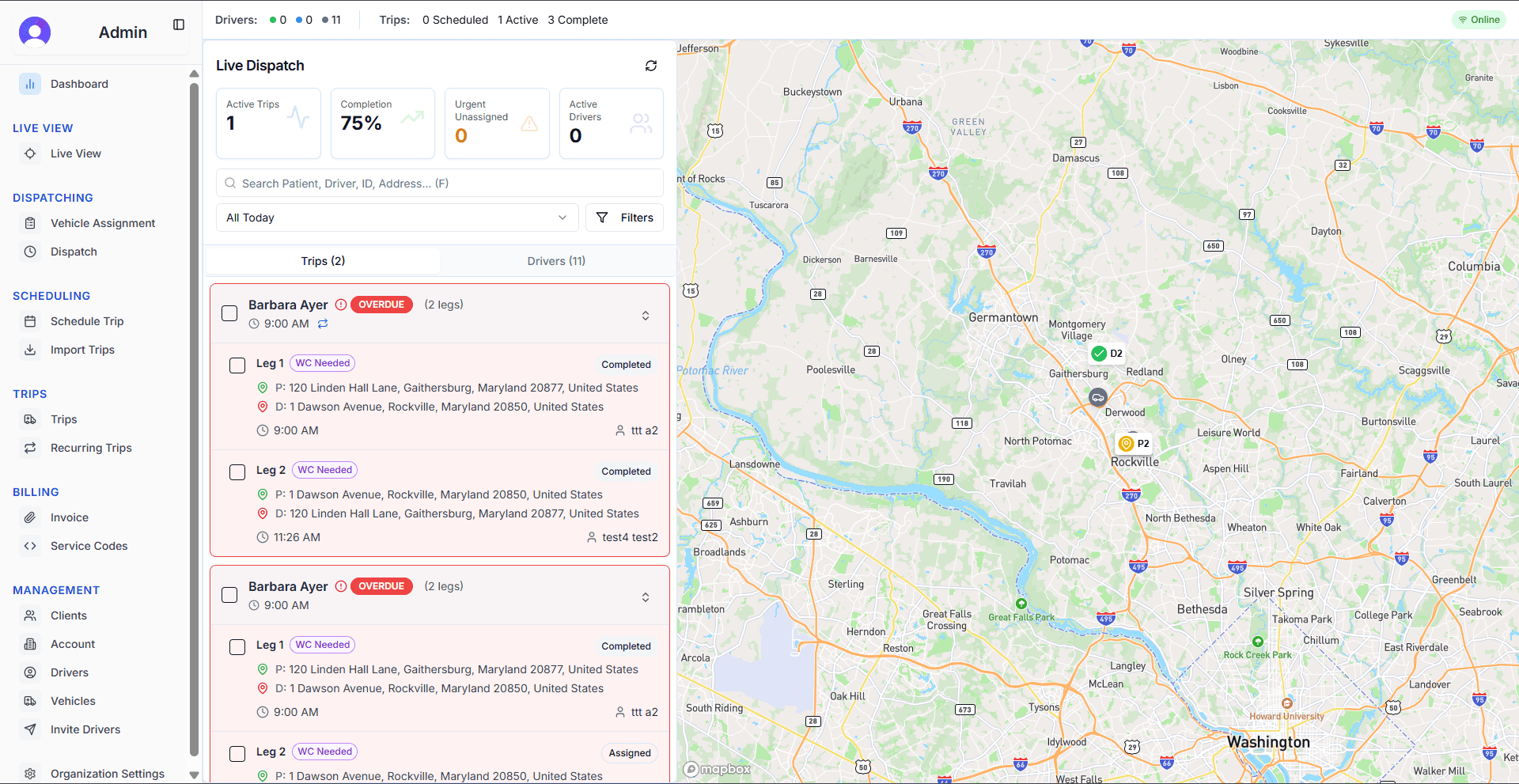Click the Online status indicator
The width and height of the screenshot is (1519, 784).
(x=1479, y=19)
